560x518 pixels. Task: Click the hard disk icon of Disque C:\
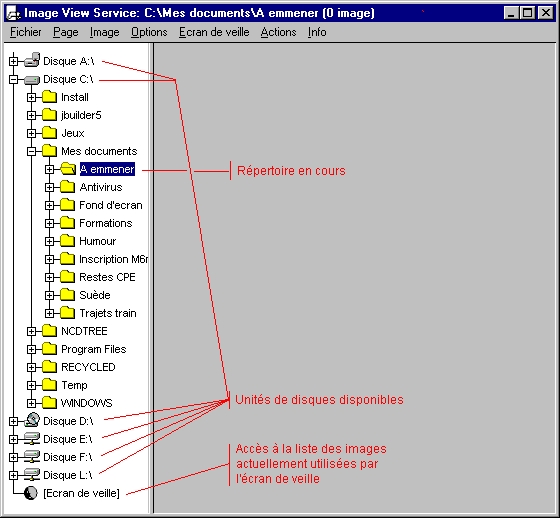coord(32,80)
